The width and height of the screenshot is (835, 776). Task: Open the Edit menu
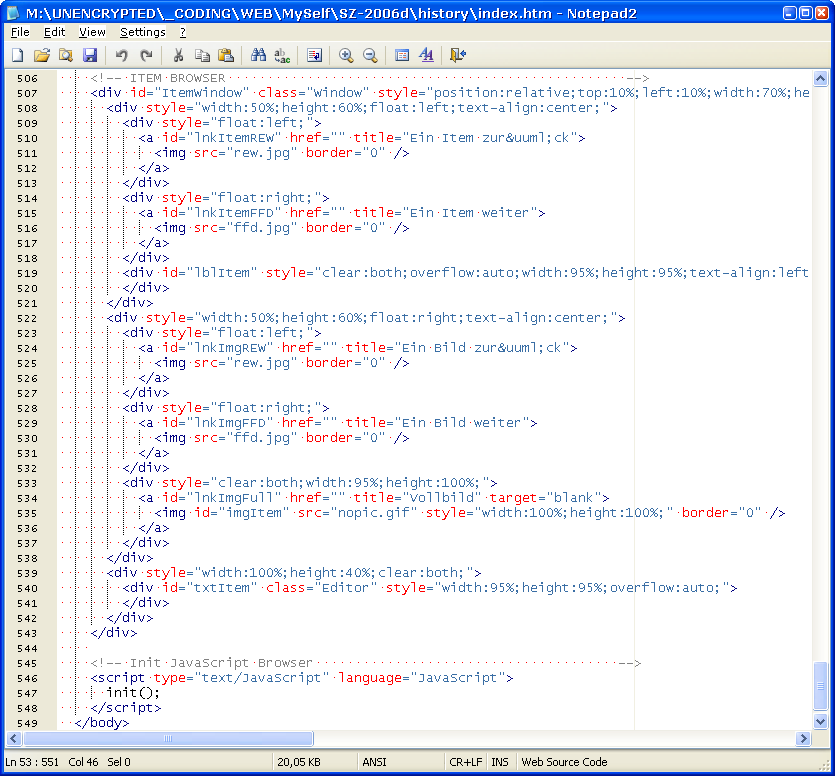click(54, 32)
